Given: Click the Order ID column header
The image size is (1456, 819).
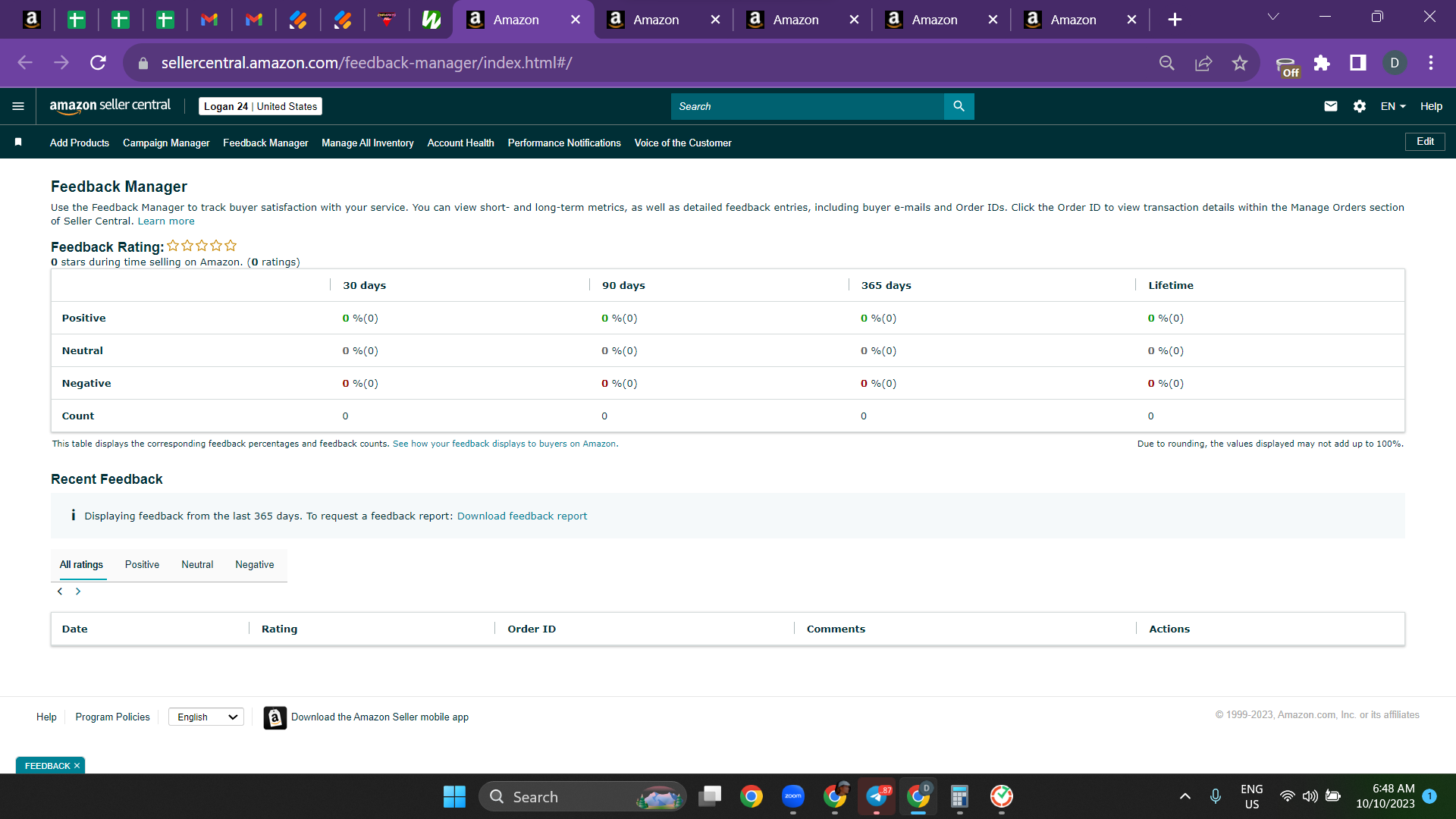Looking at the screenshot, I should click(532, 629).
